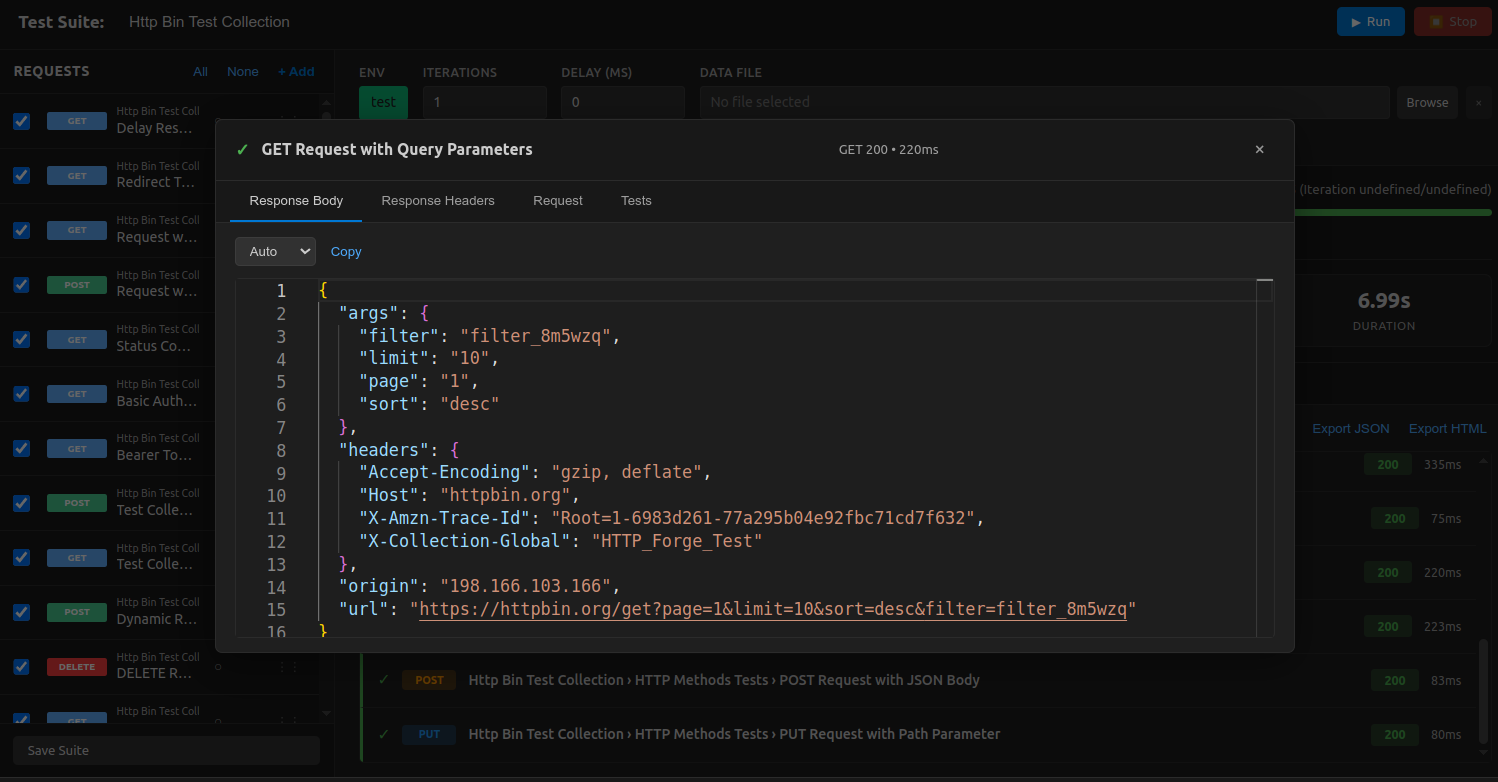The height and width of the screenshot is (782, 1498).
Task: Click the POST badge on Dynamic R request
Action: coord(77,611)
